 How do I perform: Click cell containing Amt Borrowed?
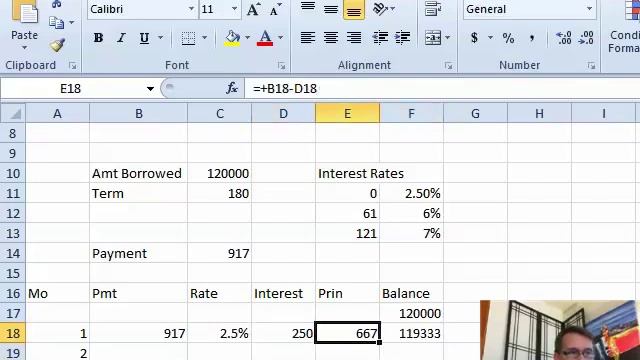click(x=139, y=173)
